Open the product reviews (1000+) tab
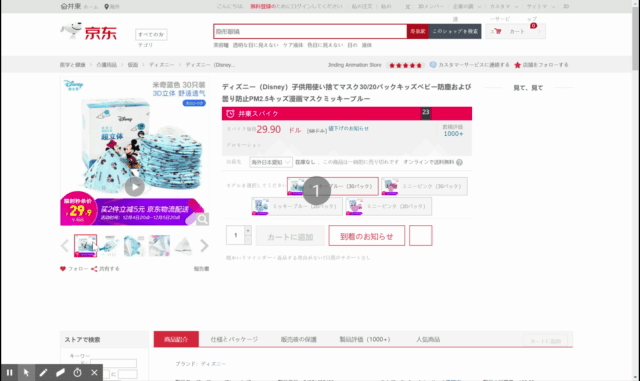 coord(365,339)
